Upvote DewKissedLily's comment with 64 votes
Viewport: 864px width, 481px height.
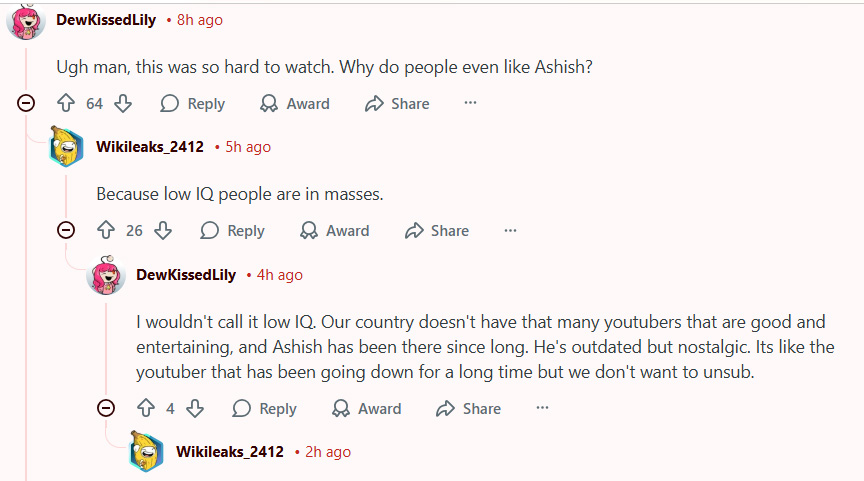pyautogui.click(x=66, y=103)
